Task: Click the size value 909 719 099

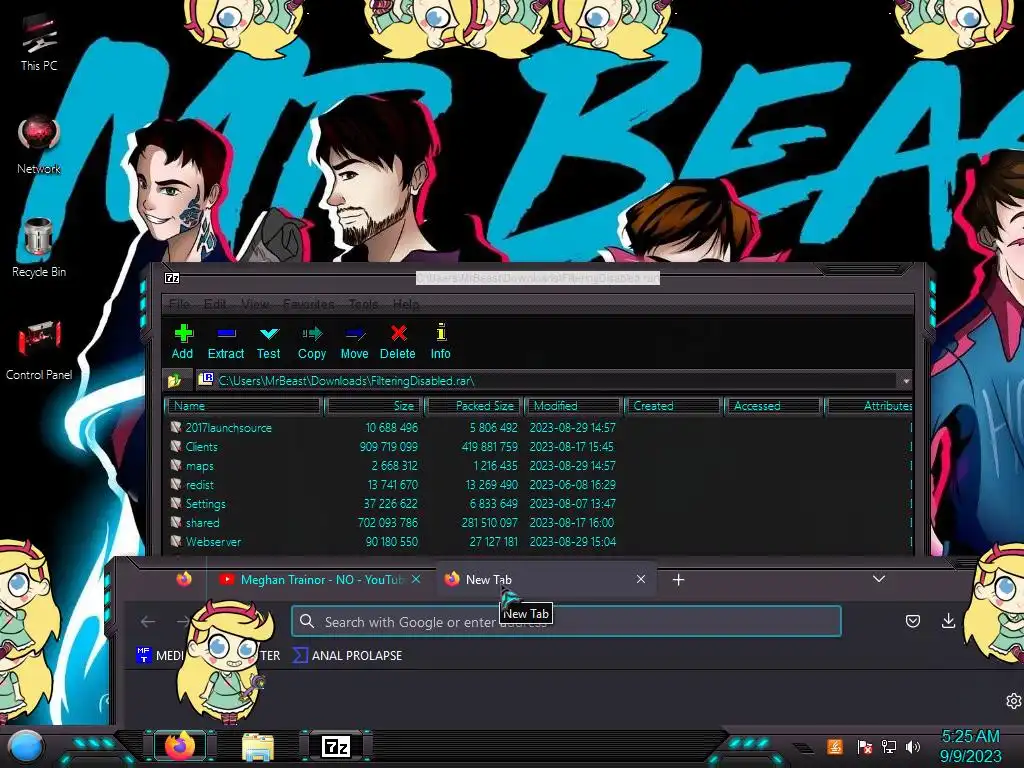Action: tap(389, 447)
